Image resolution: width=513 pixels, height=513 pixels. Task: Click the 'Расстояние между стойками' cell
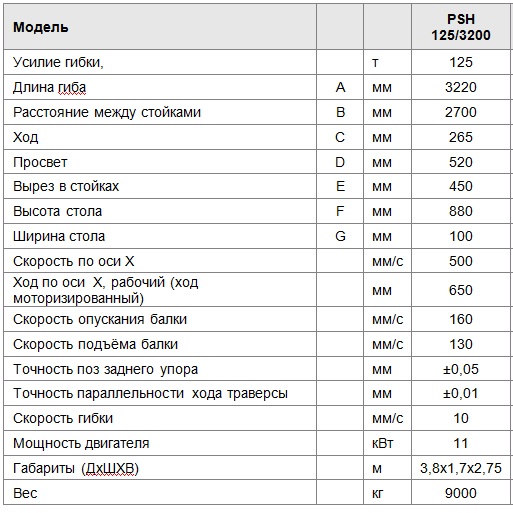point(160,112)
